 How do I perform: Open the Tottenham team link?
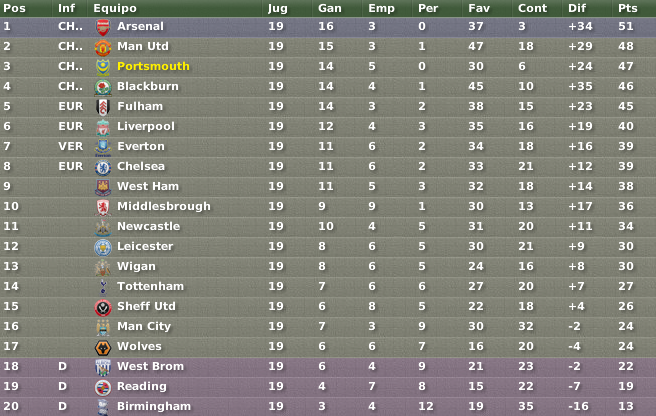pyautogui.click(x=150, y=286)
